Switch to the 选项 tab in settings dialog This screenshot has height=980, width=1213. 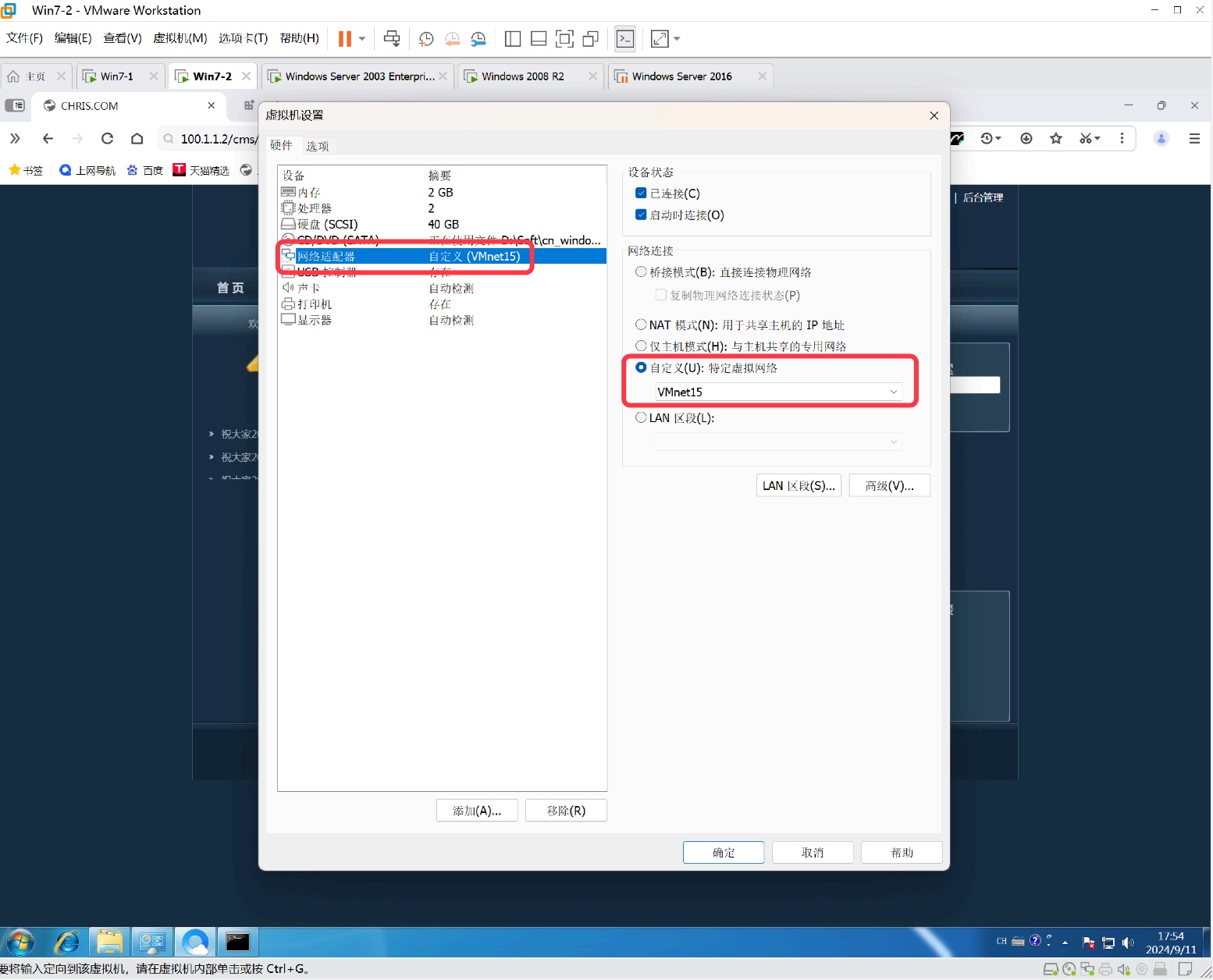pyautogui.click(x=318, y=146)
